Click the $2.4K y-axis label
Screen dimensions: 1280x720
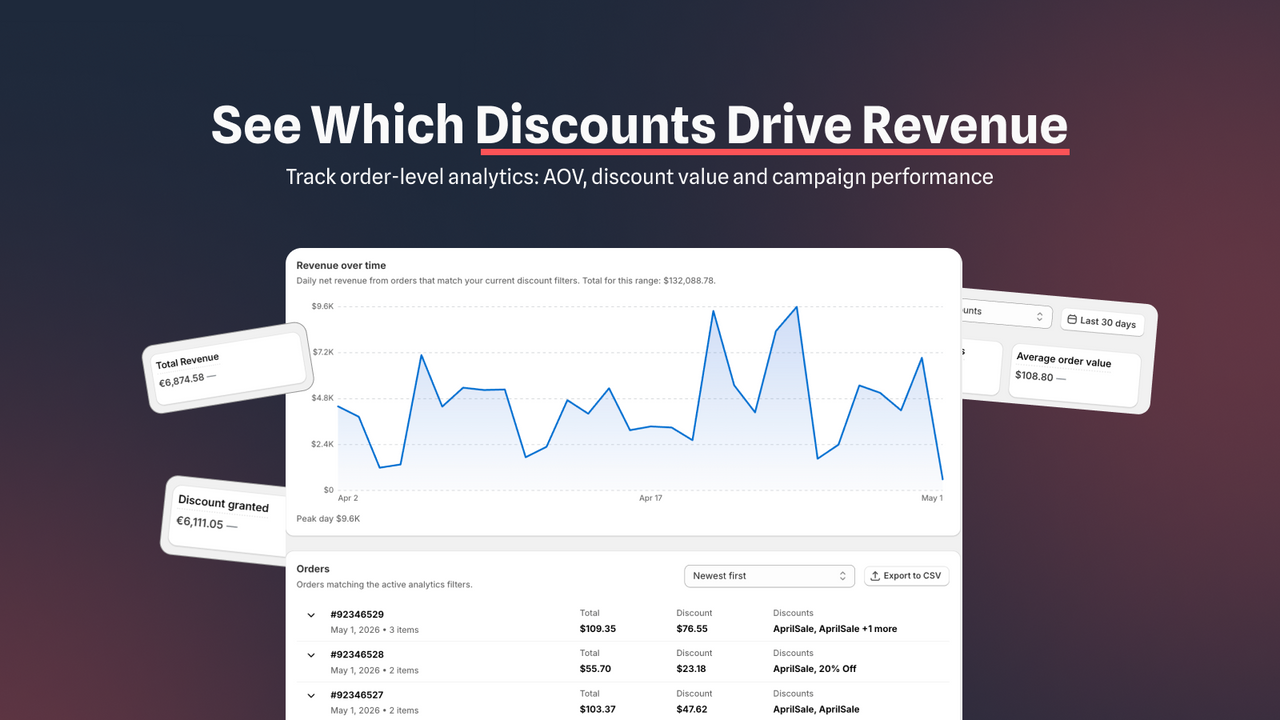pyautogui.click(x=322, y=444)
